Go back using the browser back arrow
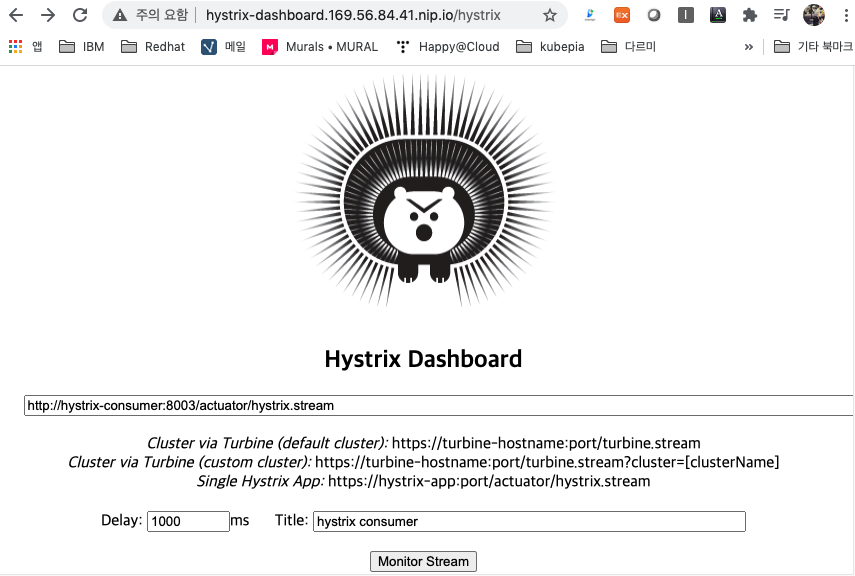 click(x=16, y=15)
